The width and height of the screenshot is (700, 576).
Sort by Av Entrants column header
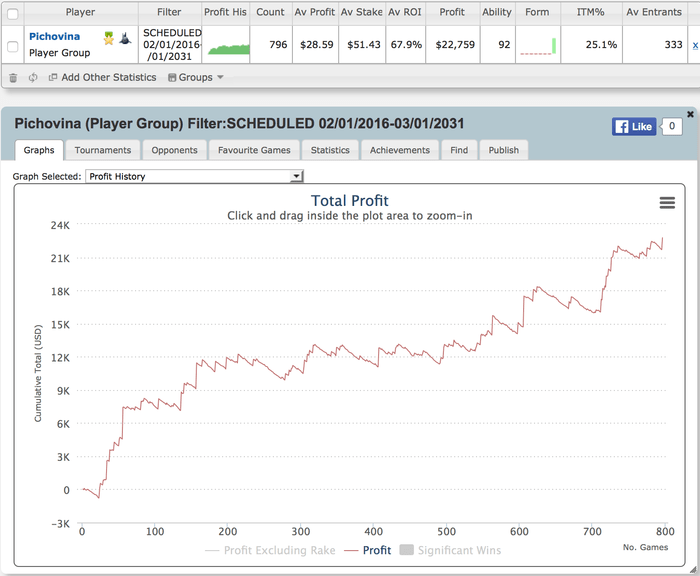(x=654, y=12)
